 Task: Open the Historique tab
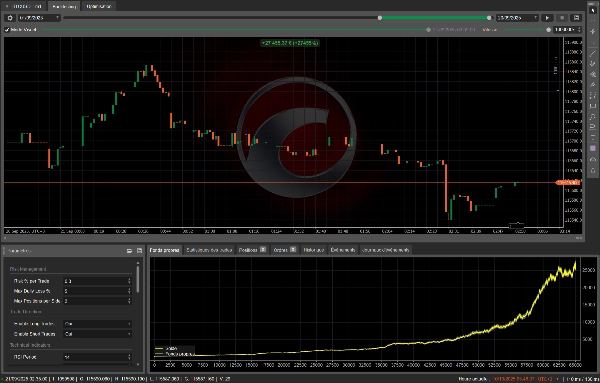click(313, 250)
